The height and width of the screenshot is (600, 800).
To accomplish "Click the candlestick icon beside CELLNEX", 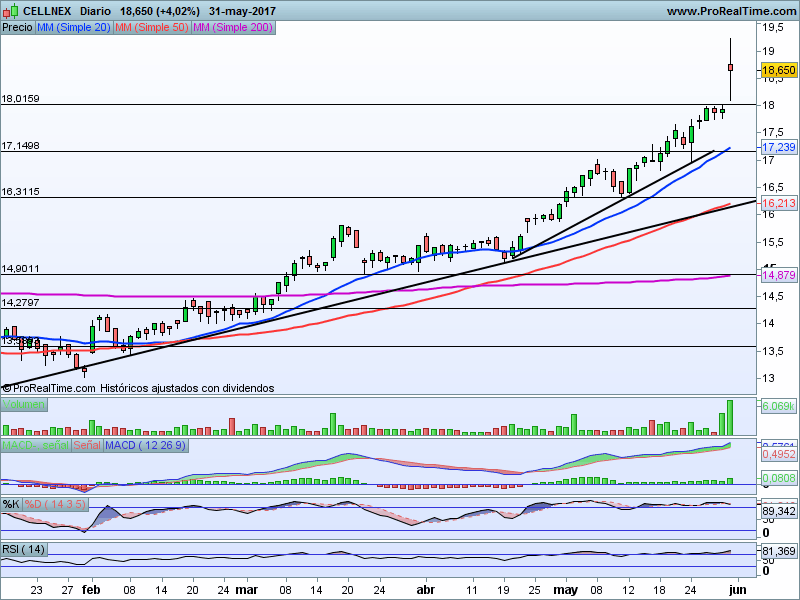I will (x=11, y=10).
